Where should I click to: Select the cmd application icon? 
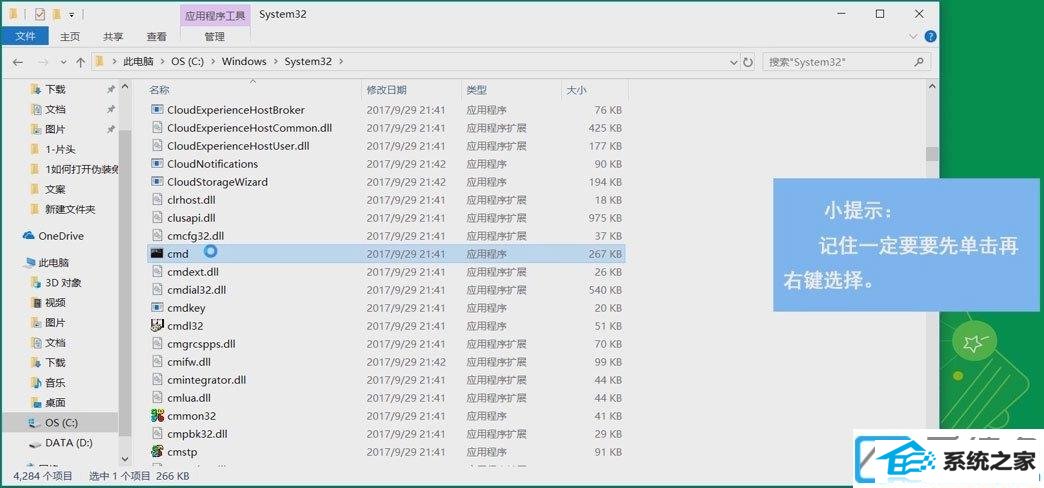pos(157,254)
